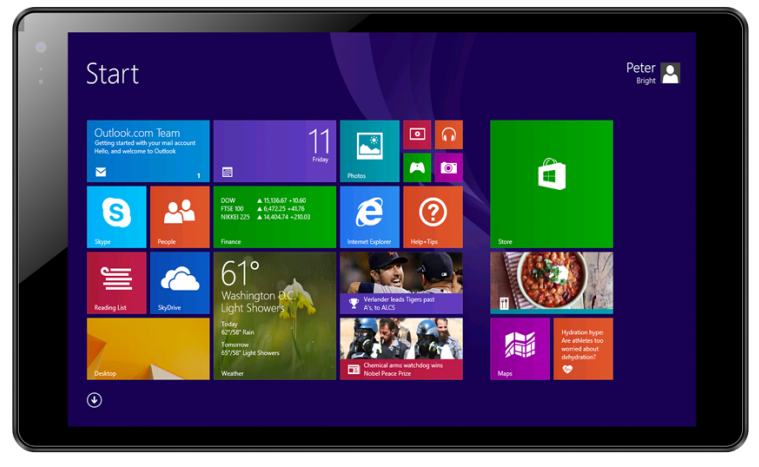Click the FTSE 100 stock line
Screen dimensions: 759x467
point(263,209)
